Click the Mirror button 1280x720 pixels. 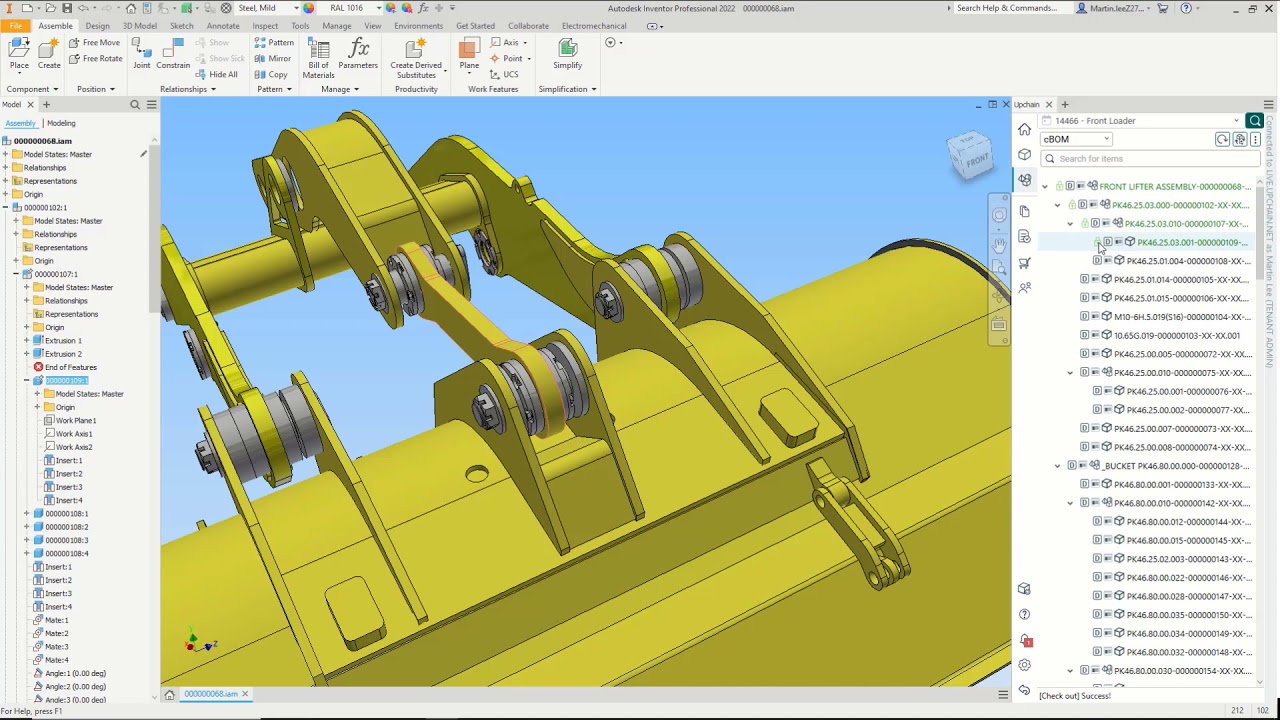[x=273, y=59]
